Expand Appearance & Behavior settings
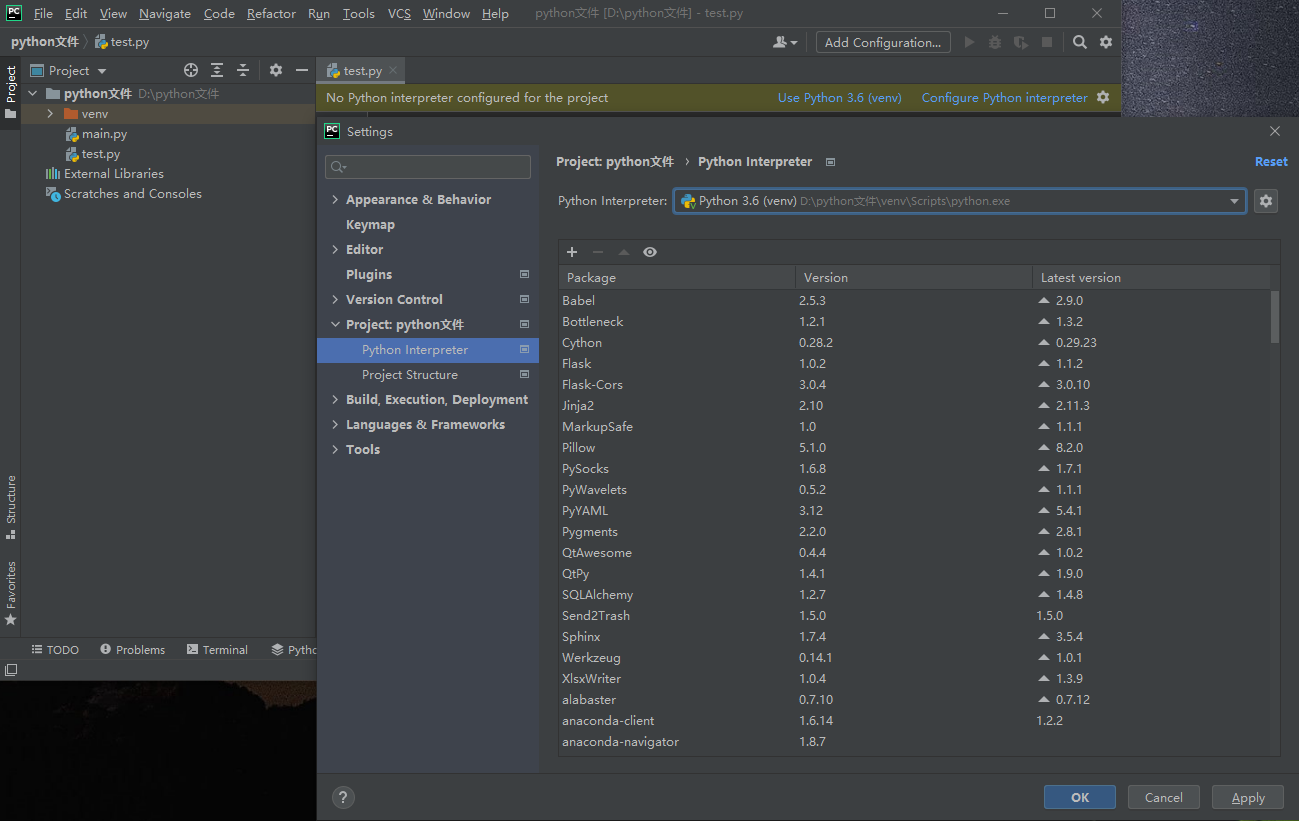The height and width of the screenshot is (821, 1299). [x=335, y=200]
